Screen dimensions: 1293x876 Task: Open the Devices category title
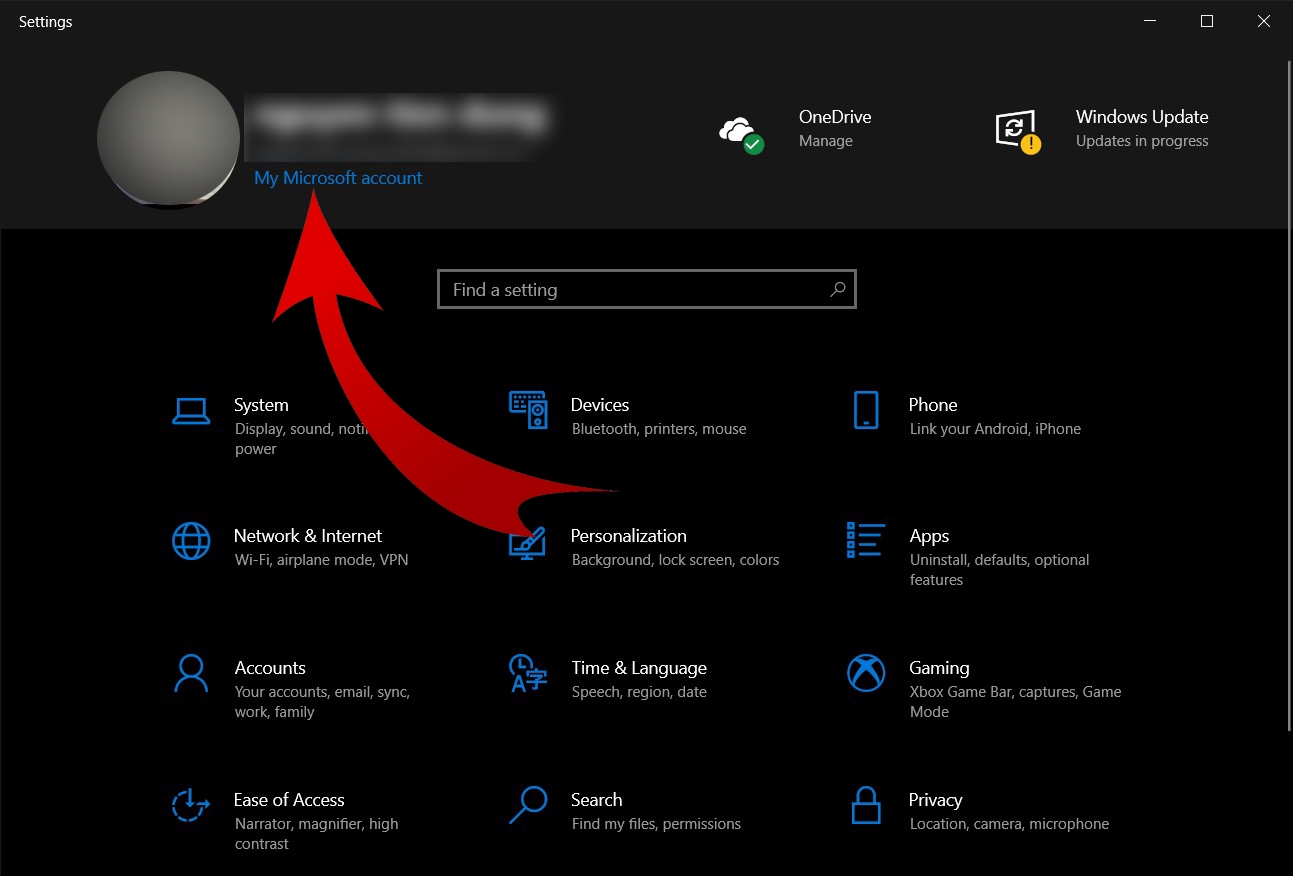pyautogui.click(x=600, y=405)
